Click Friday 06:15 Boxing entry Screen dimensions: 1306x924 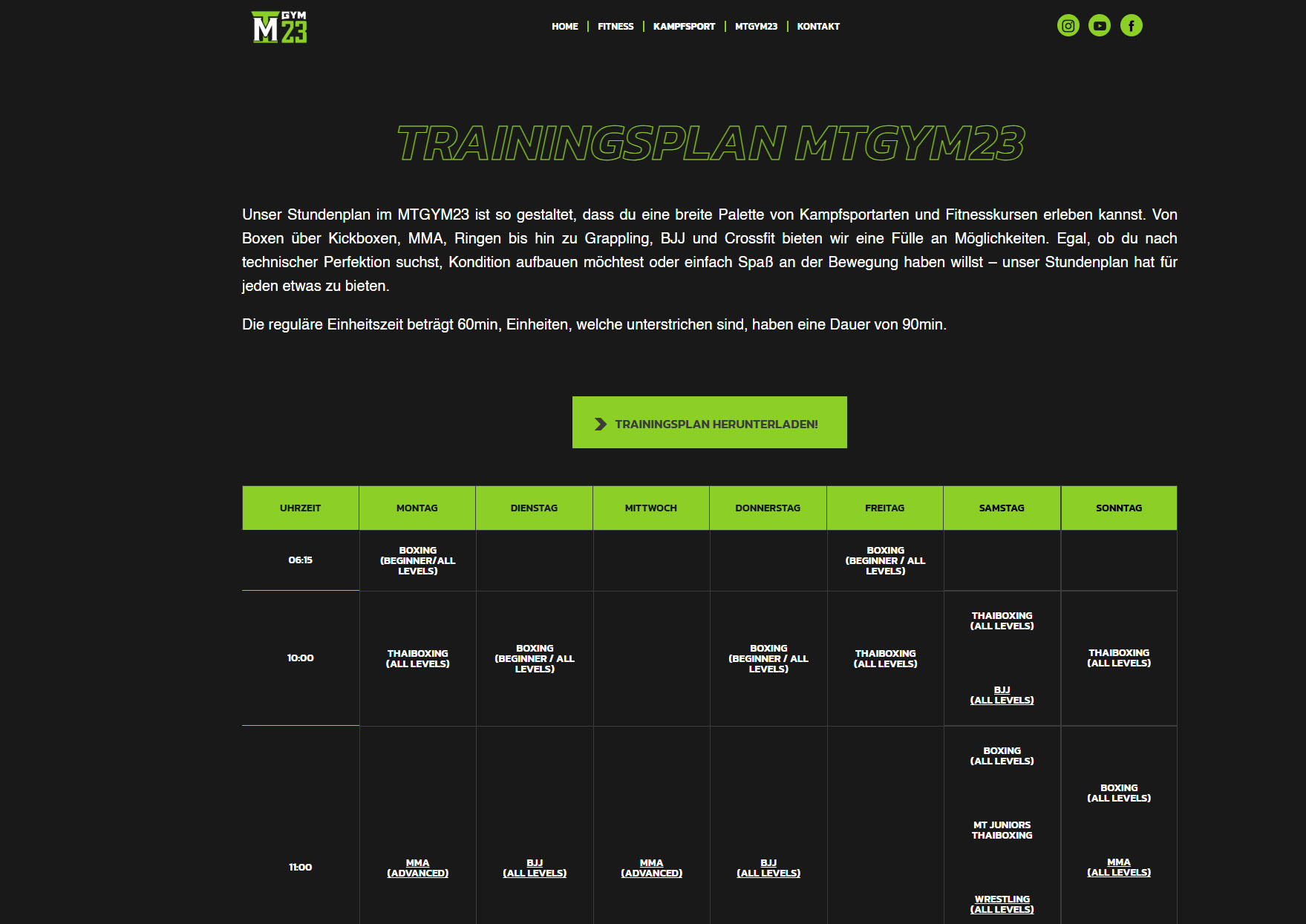tap(885, 560)
